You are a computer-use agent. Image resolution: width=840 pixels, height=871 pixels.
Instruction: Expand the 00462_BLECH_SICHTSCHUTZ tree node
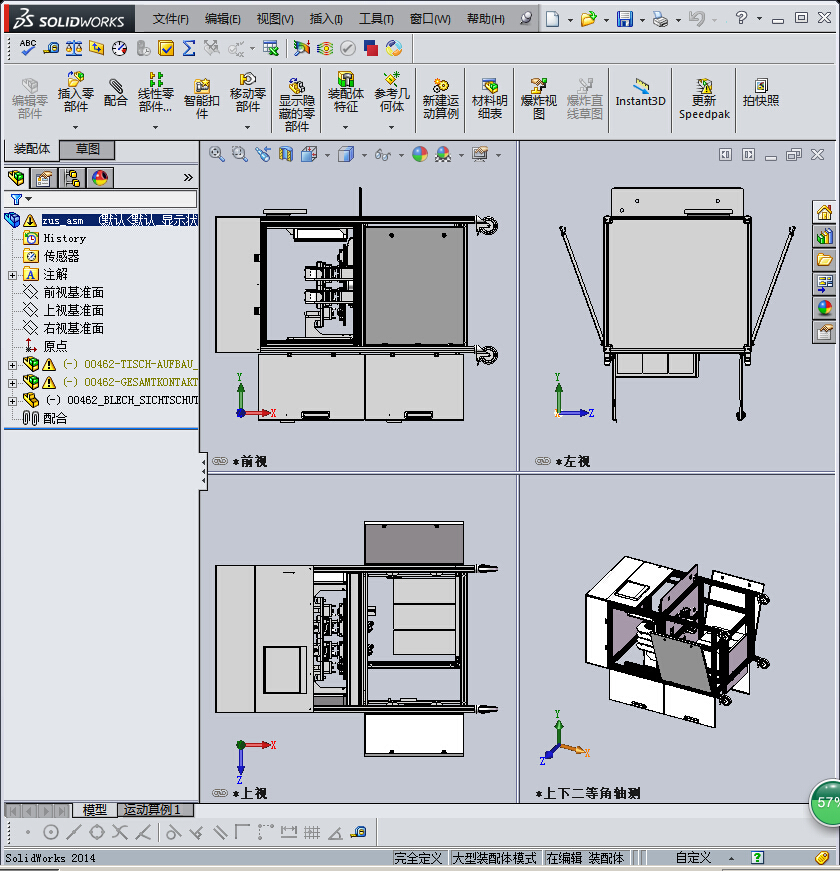tap(12, 401)
